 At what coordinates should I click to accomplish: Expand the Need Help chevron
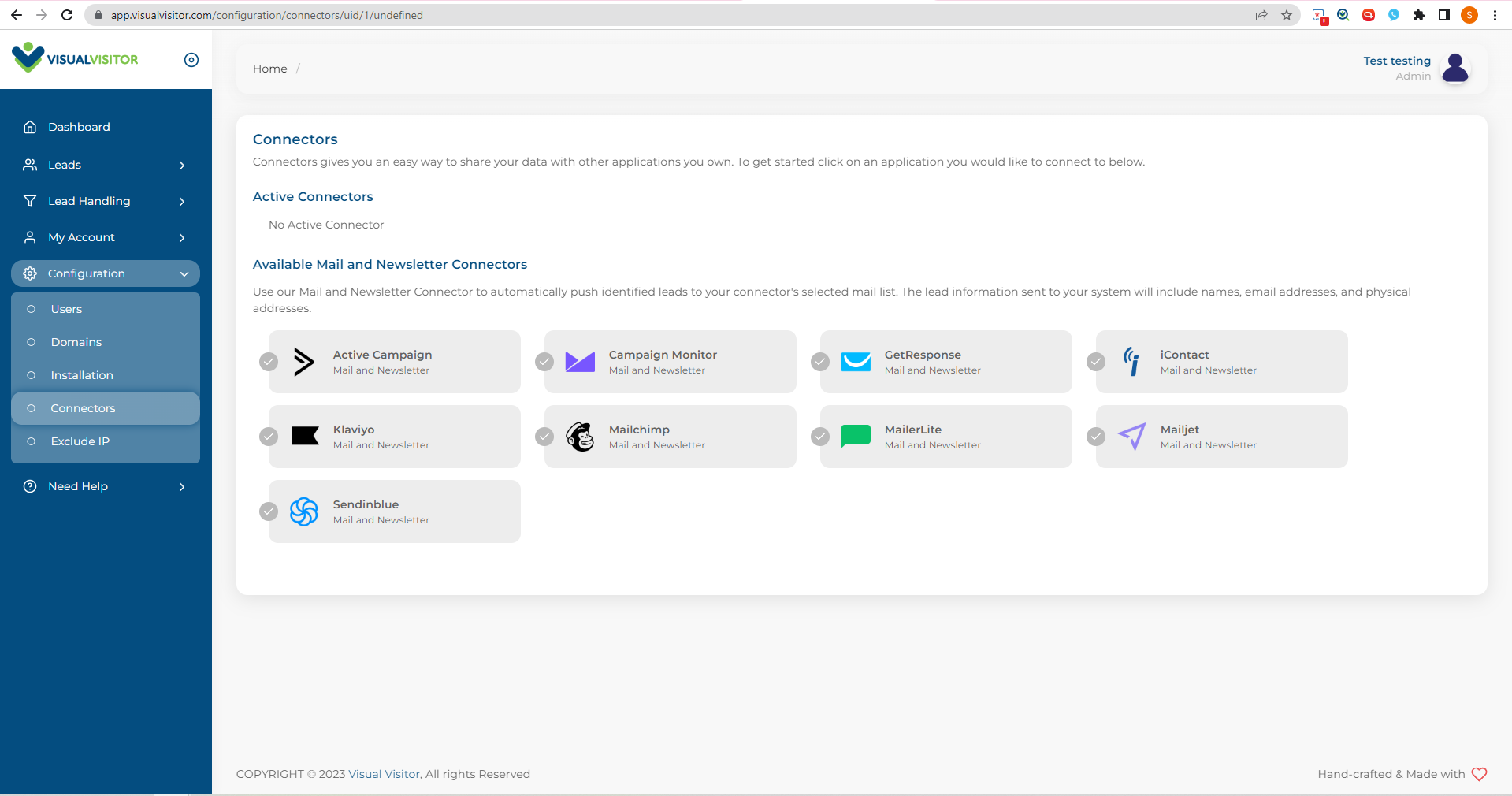point(182,487)
